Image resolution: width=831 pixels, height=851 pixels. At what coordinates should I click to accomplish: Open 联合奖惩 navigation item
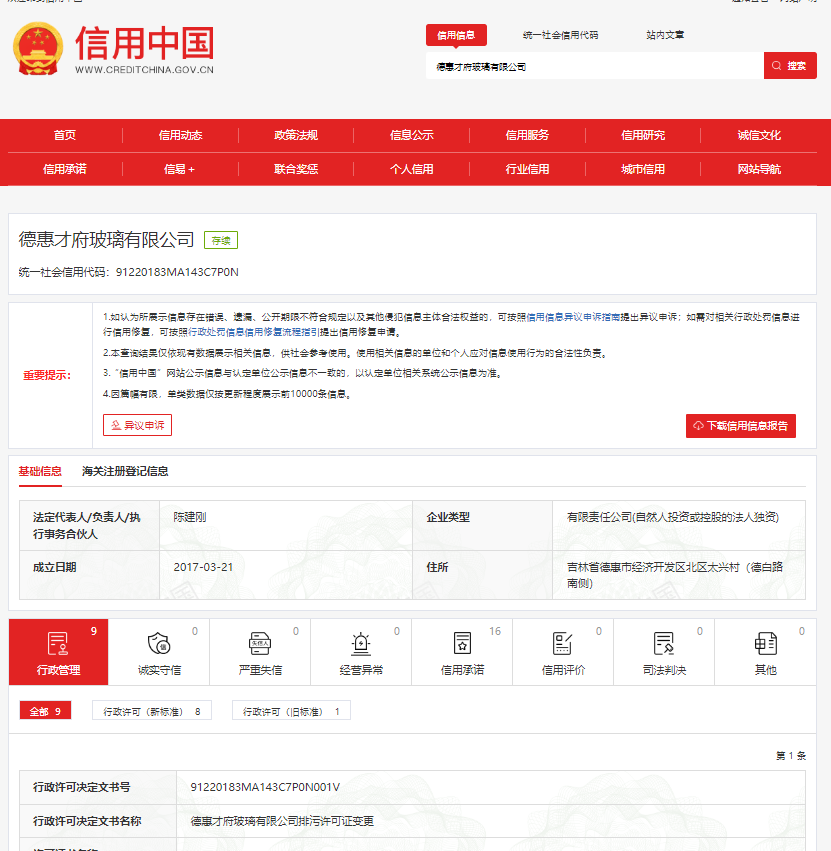coord(296,169)
